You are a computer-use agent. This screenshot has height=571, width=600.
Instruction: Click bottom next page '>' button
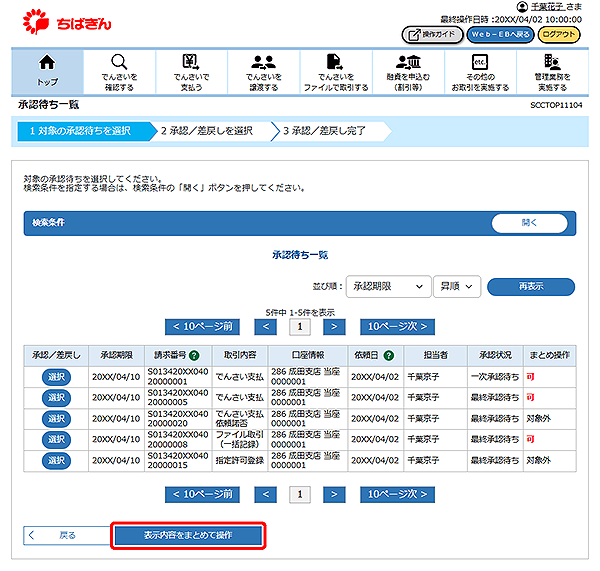[334, 494]
